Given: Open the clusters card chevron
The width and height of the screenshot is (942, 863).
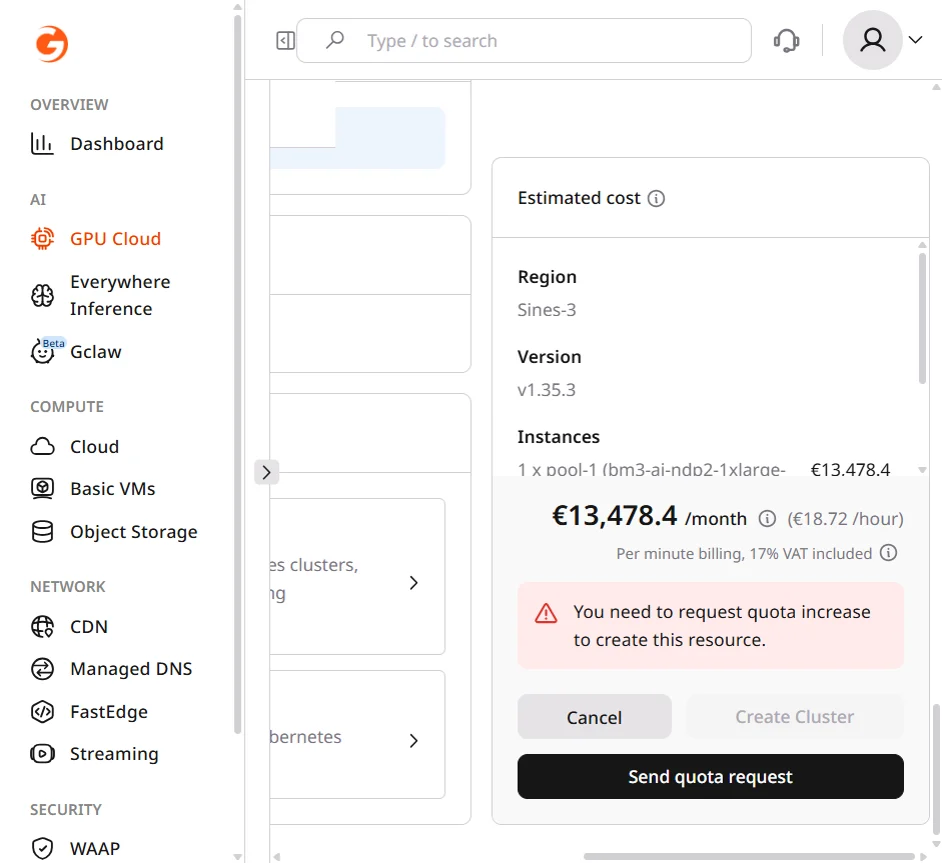Looking at the screenshot, I should click(x=413, y=583).
